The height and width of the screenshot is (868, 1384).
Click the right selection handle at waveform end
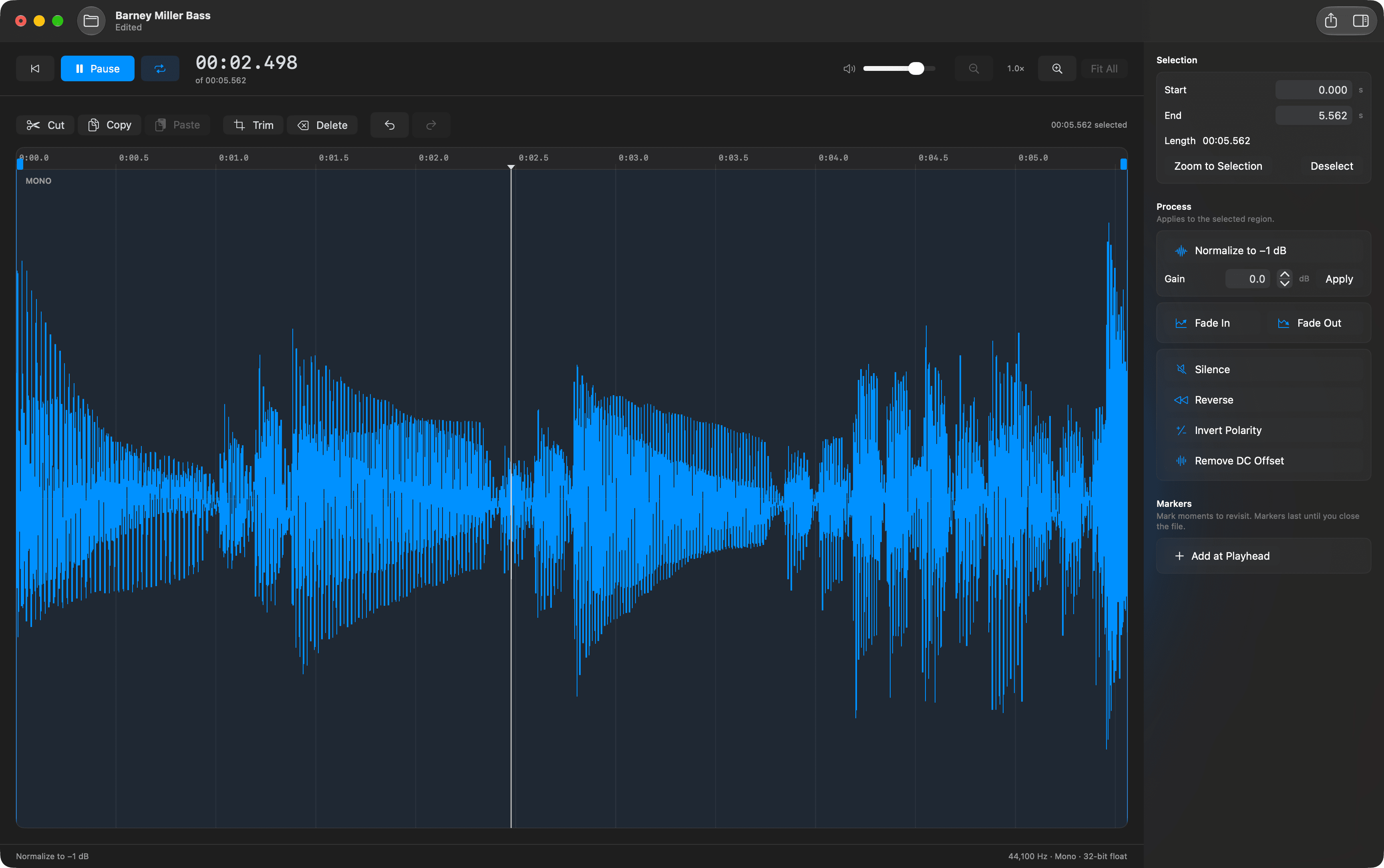point(1123,164)
